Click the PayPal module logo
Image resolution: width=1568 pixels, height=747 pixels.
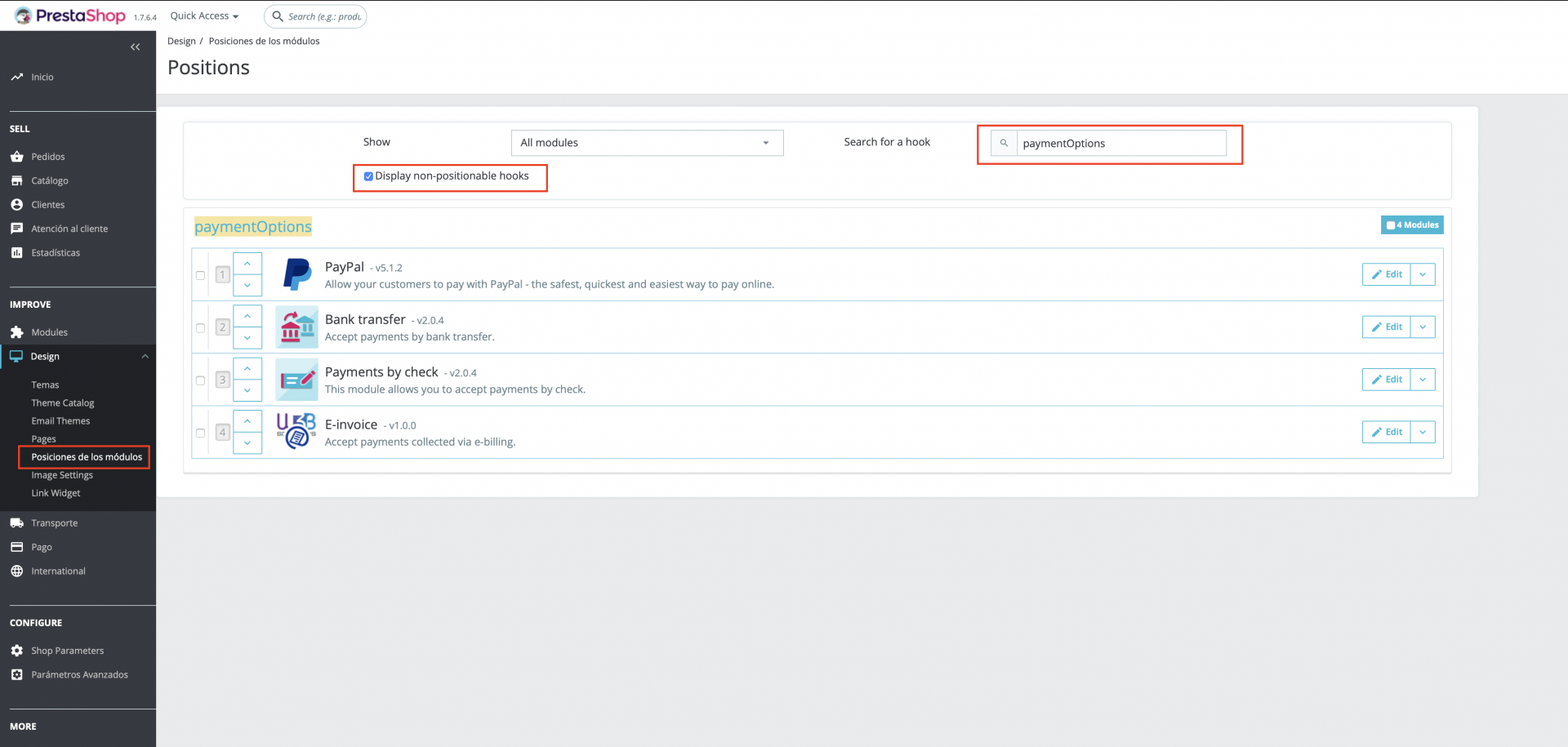pos(297,274)
